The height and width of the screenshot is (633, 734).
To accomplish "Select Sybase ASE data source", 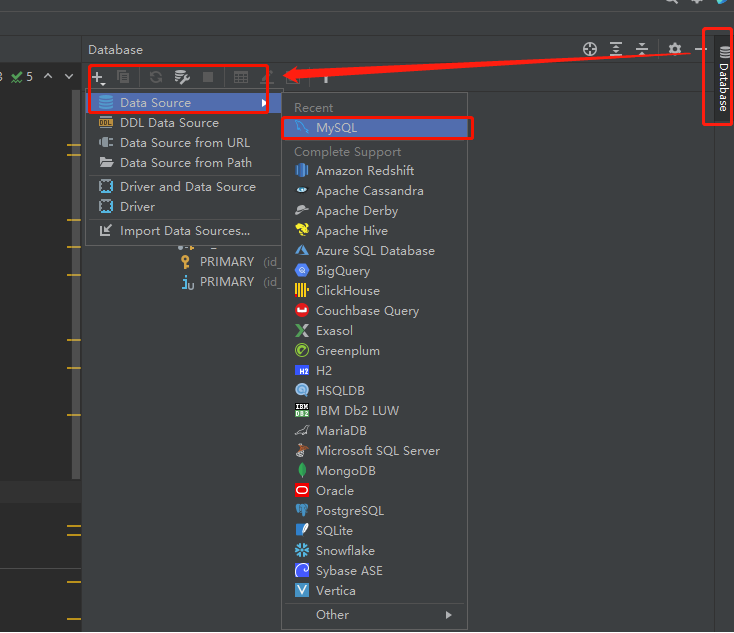I will click(374, 571).
